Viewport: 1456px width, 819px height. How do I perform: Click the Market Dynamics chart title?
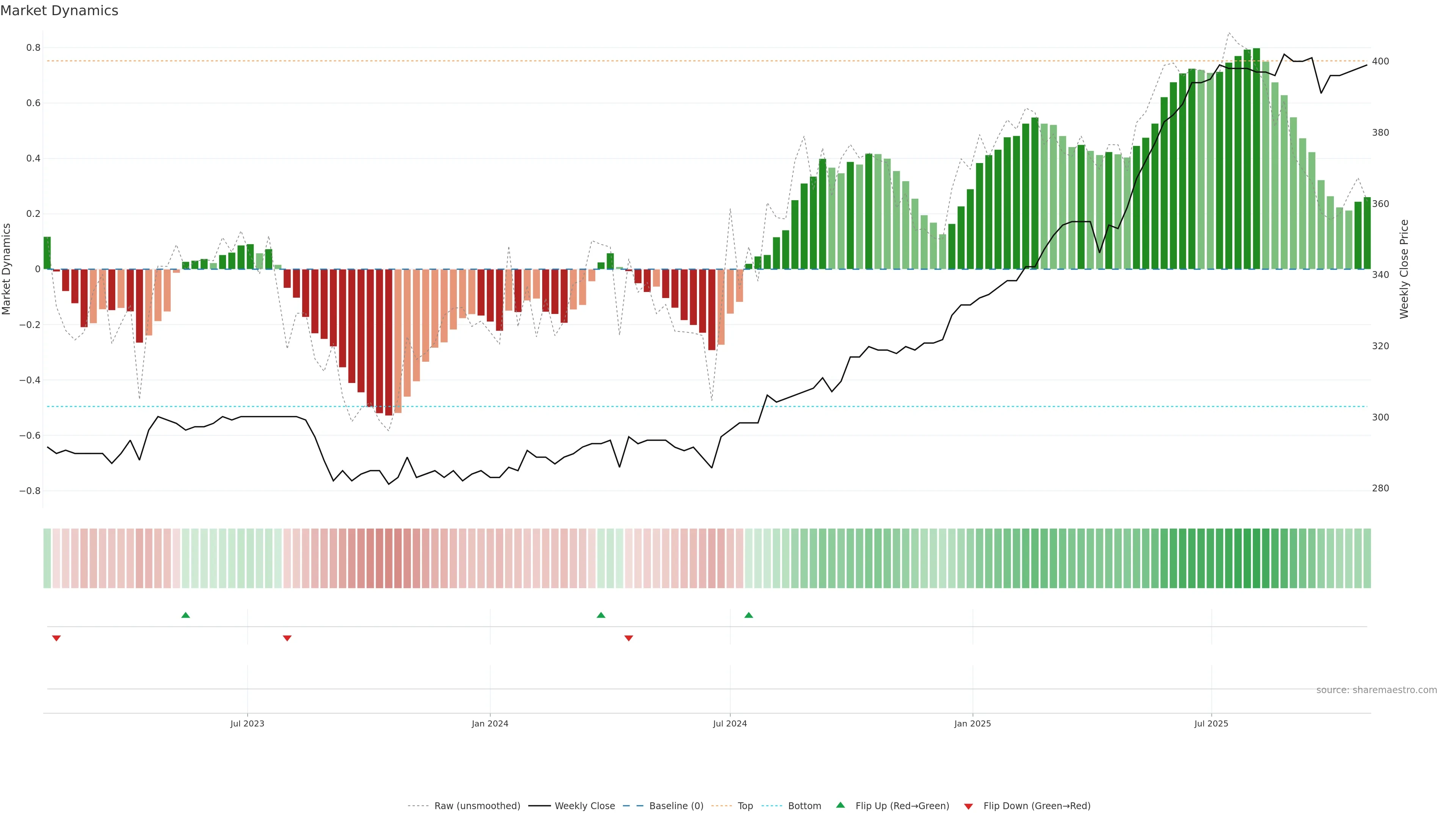click(x=60, y=11)
